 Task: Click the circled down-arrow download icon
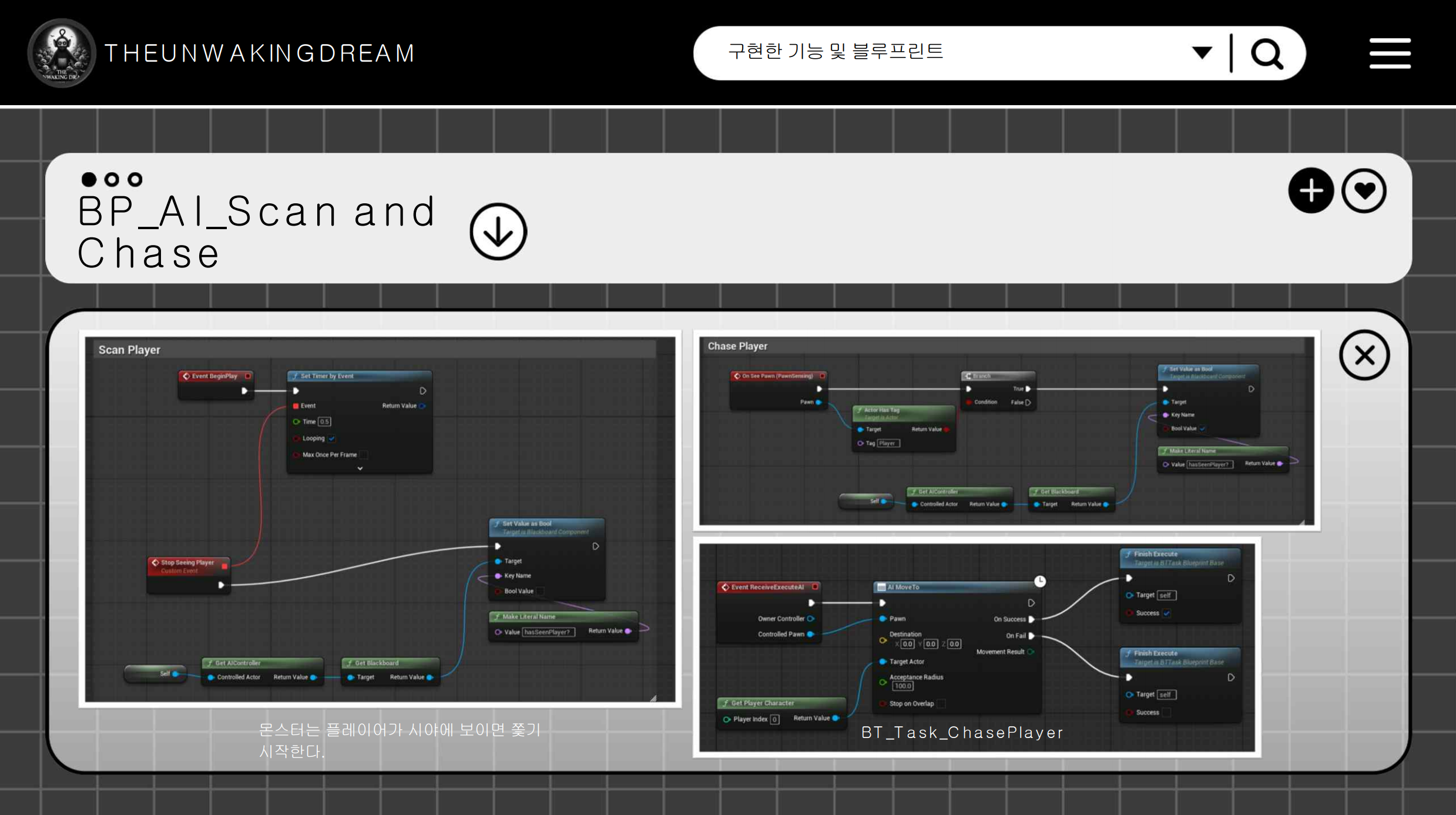pyautogui.click(x=498, y=232)
